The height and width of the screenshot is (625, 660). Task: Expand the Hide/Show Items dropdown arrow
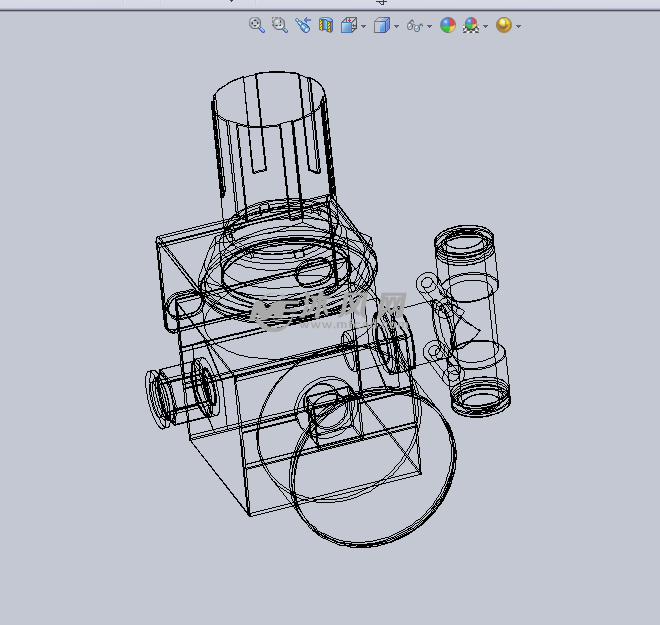(429, 26)
